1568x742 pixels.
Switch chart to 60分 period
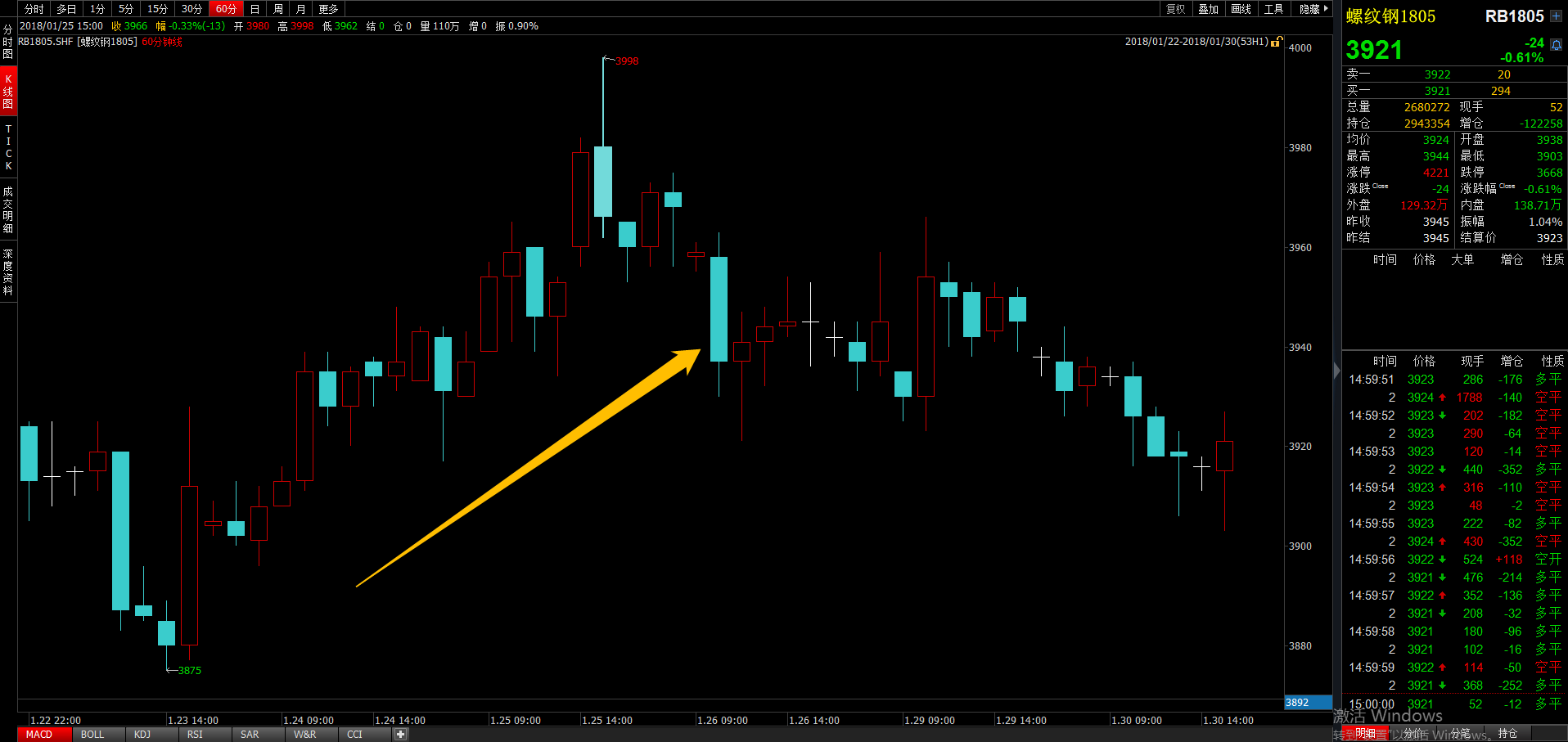pyautogui.click(x=226, y=9)
